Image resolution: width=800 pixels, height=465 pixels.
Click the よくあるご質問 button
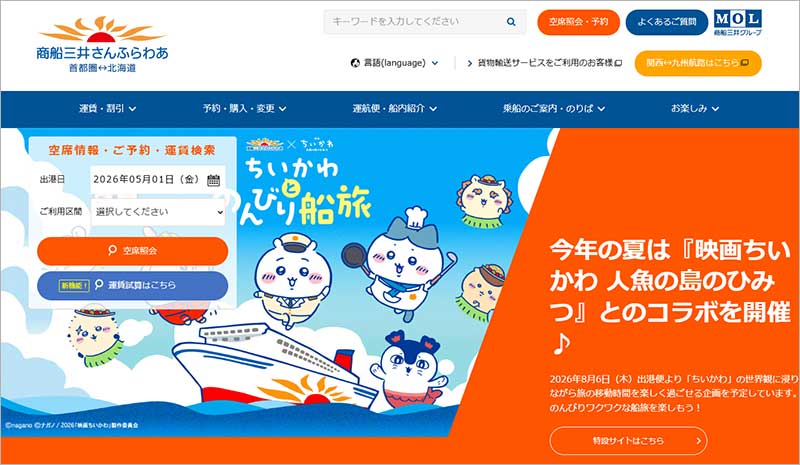[666, 22]
